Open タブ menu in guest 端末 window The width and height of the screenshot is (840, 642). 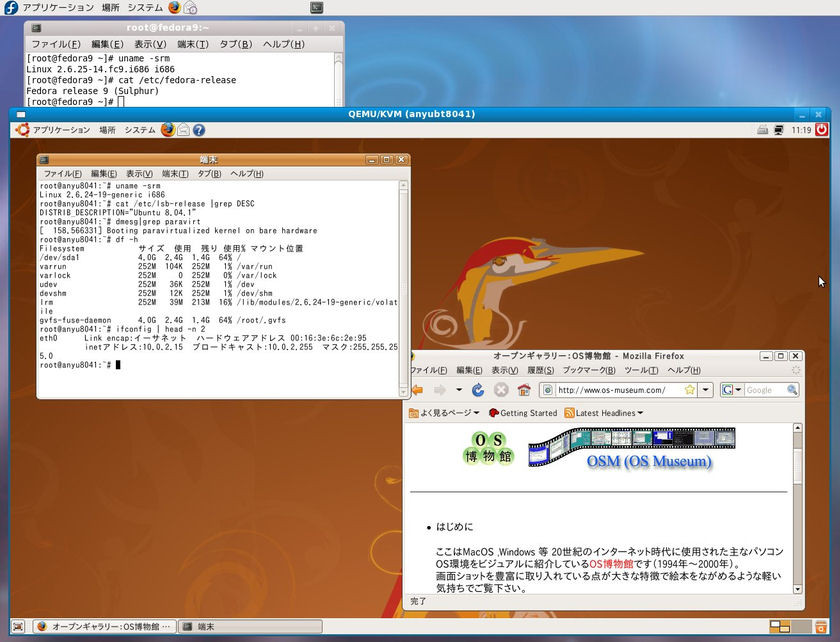(x=209, y=174)
